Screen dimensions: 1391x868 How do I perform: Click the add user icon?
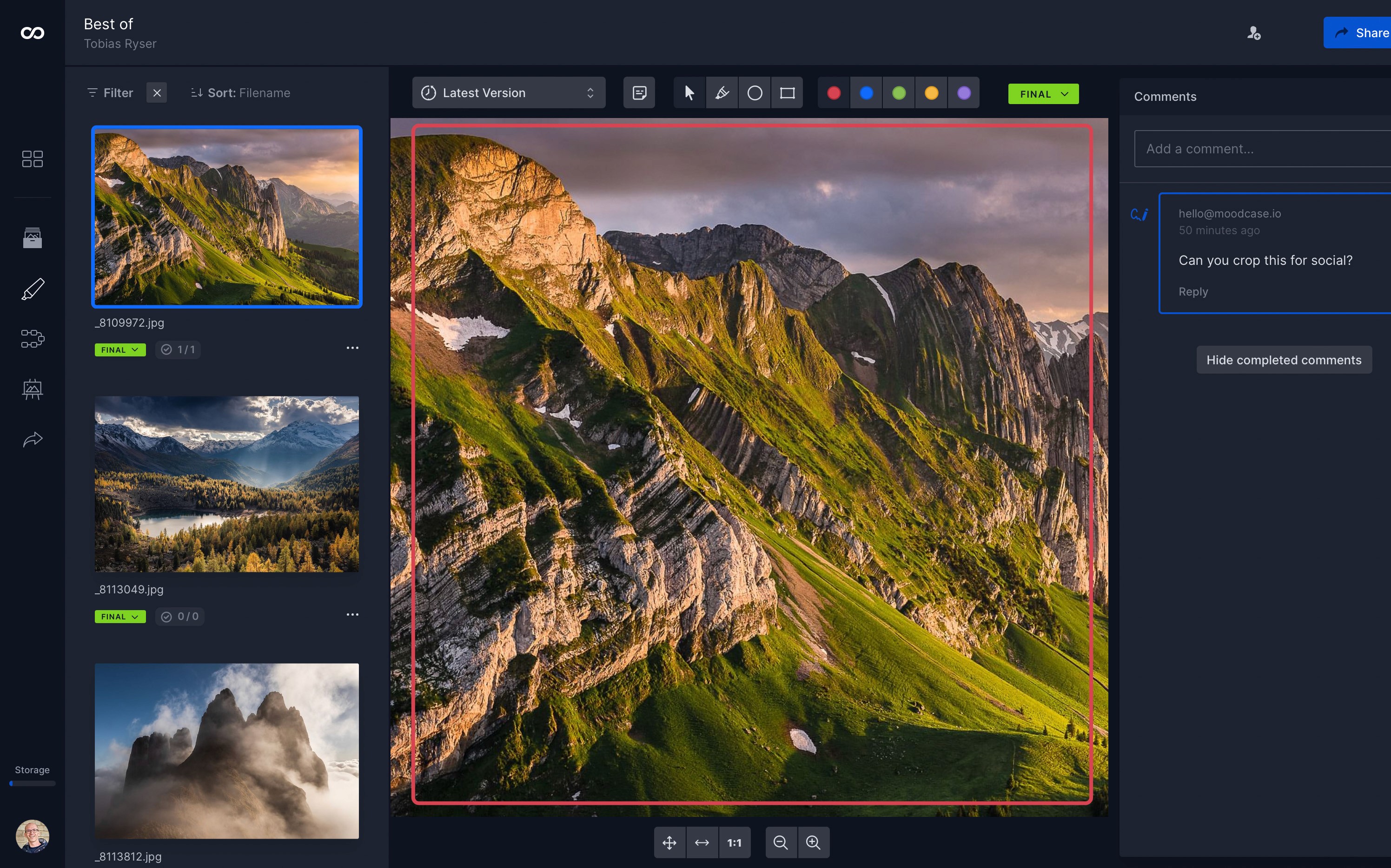[x=1254, y=33]
